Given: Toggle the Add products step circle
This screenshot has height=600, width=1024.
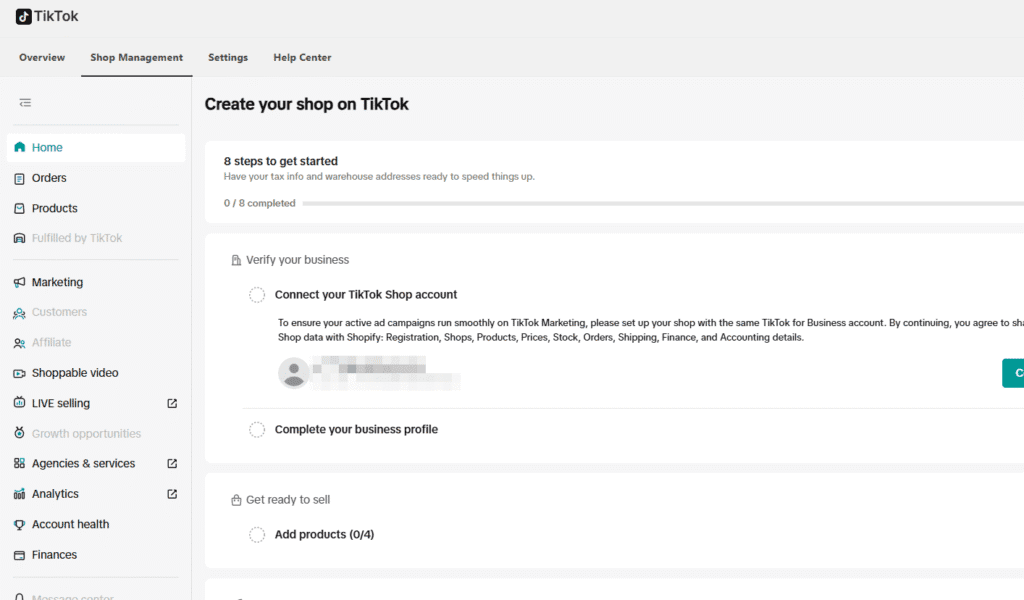Looking at the screenshot, I should coord(257,535).
